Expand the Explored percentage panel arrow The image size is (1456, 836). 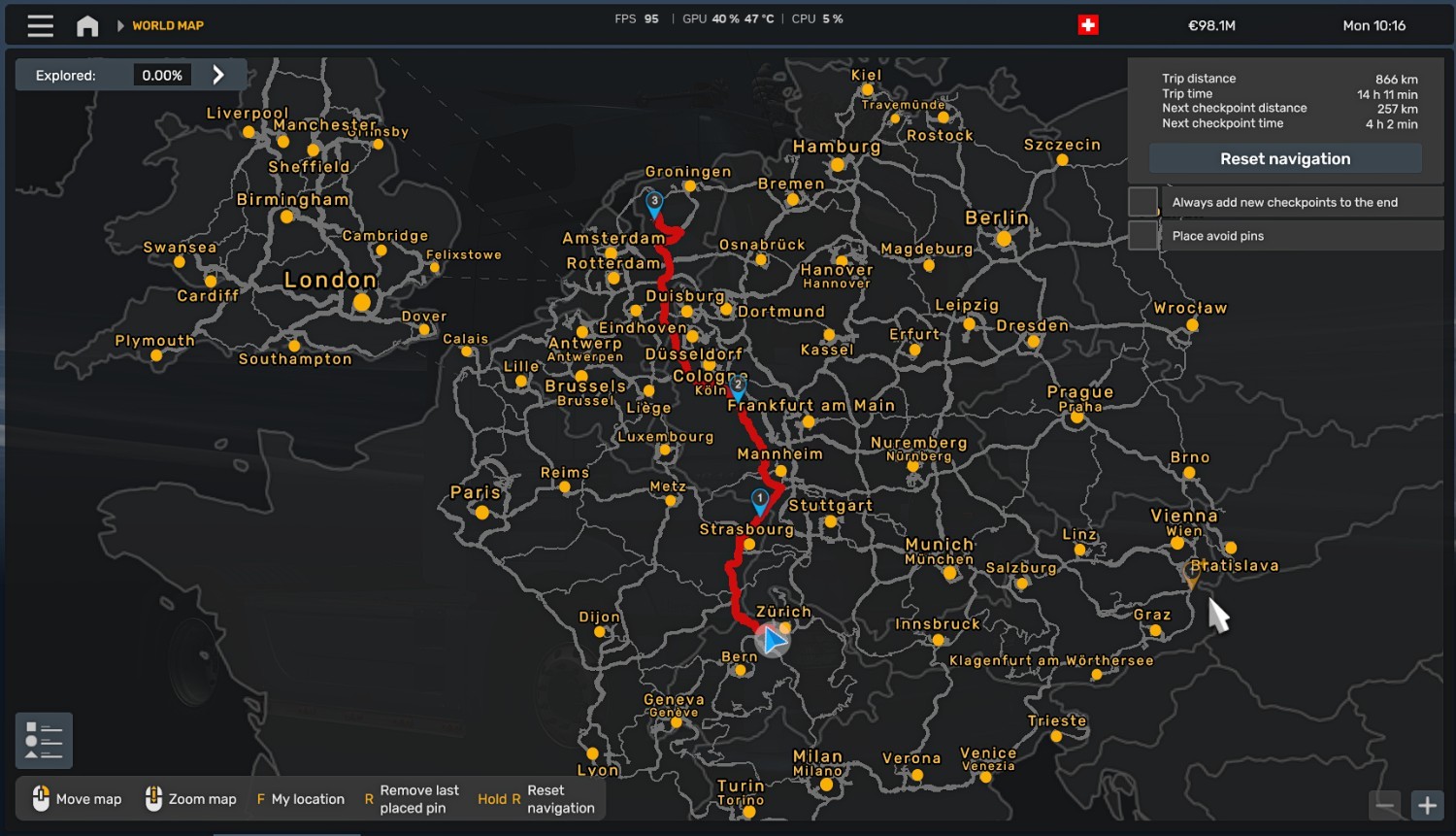[218, 75]
